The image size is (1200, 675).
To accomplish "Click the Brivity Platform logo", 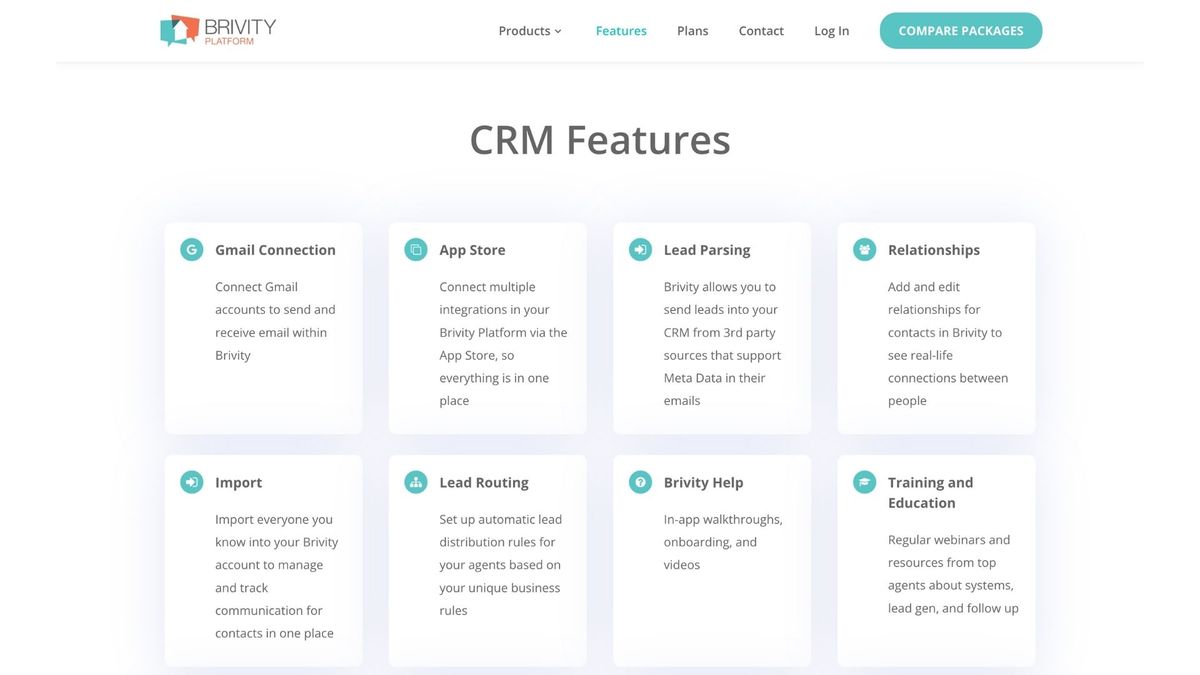I will pyautogui.click(x=217, y=30).
